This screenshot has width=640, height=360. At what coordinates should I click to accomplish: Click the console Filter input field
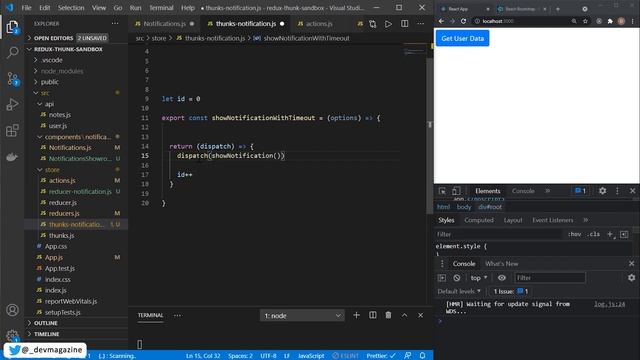(550, 278)
